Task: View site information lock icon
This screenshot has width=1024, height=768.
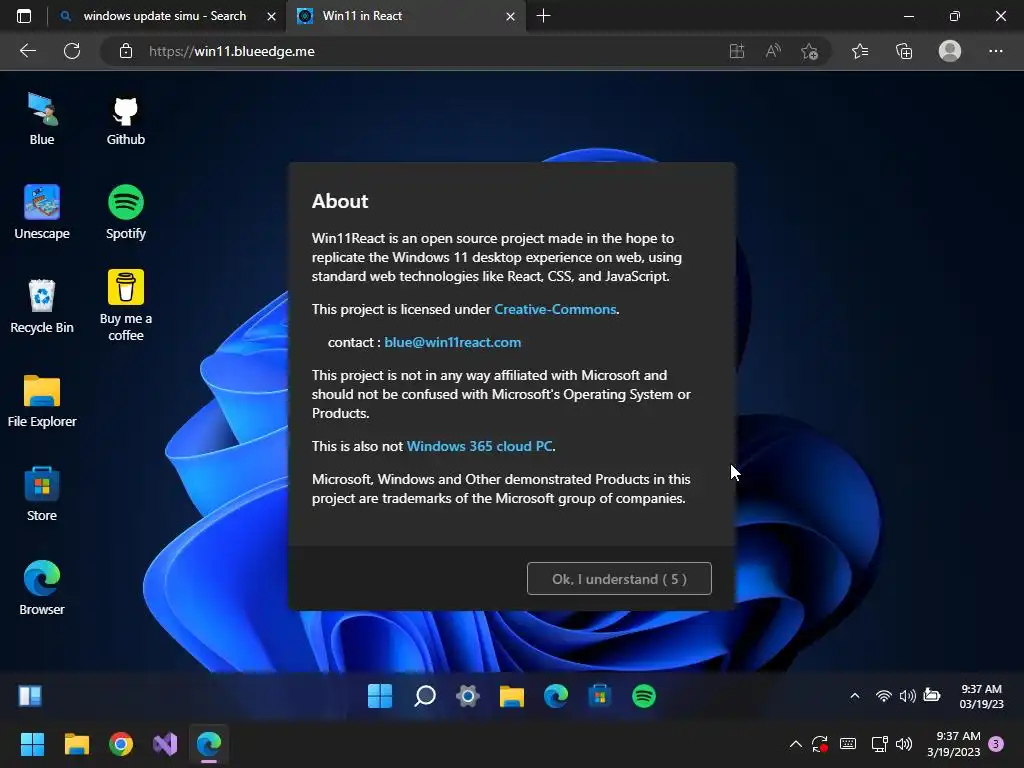Action: 126,51
